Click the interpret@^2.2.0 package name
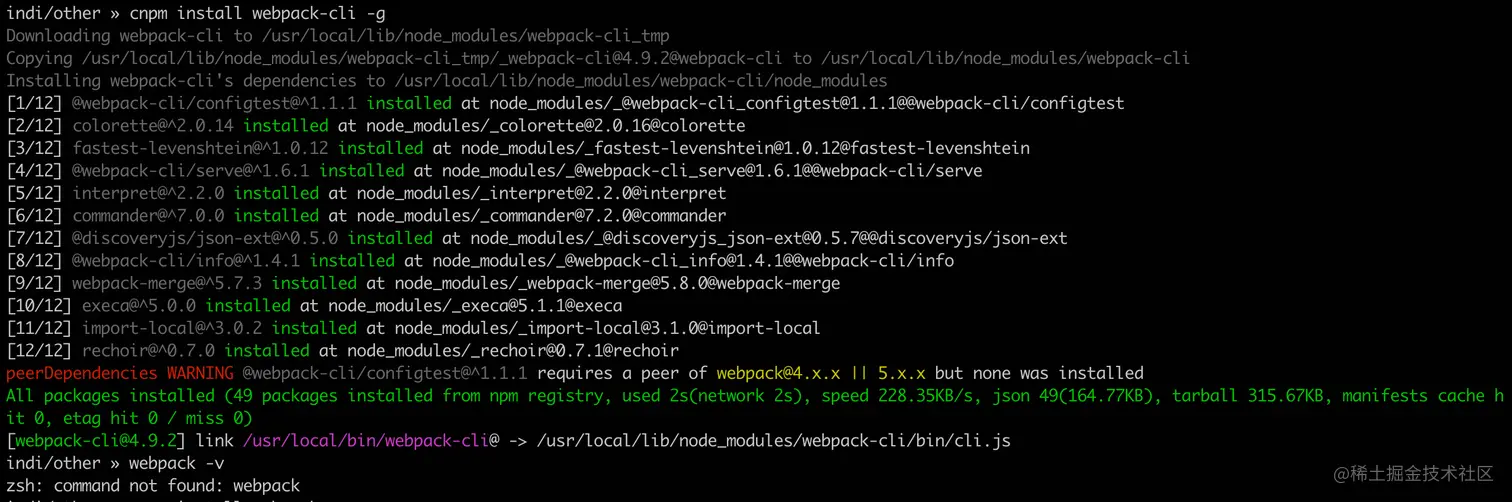Screen dimensions: 1512x502 [x=148, y=193]
